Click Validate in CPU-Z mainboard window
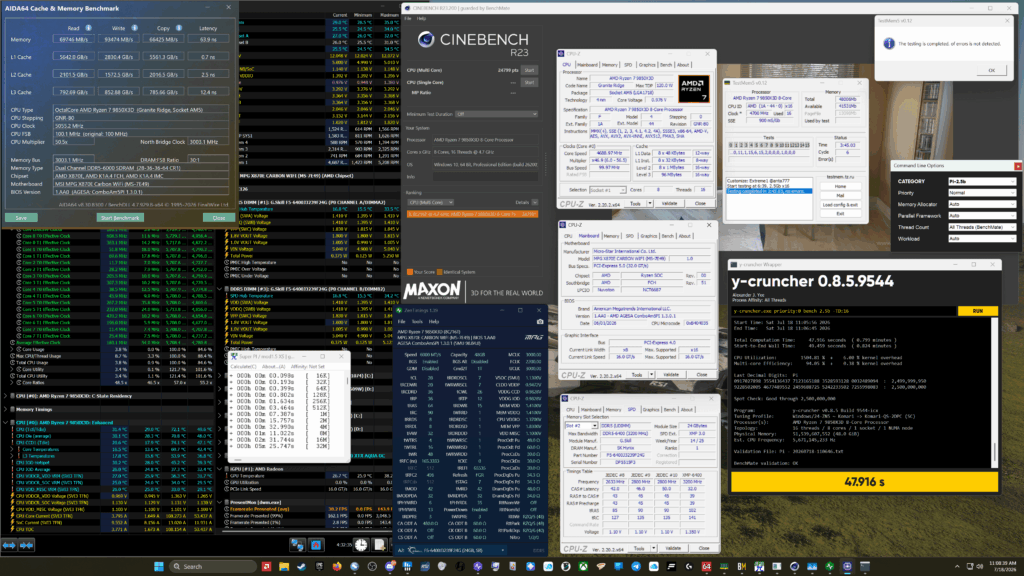 pyautogui.click(x=671, y=375)
